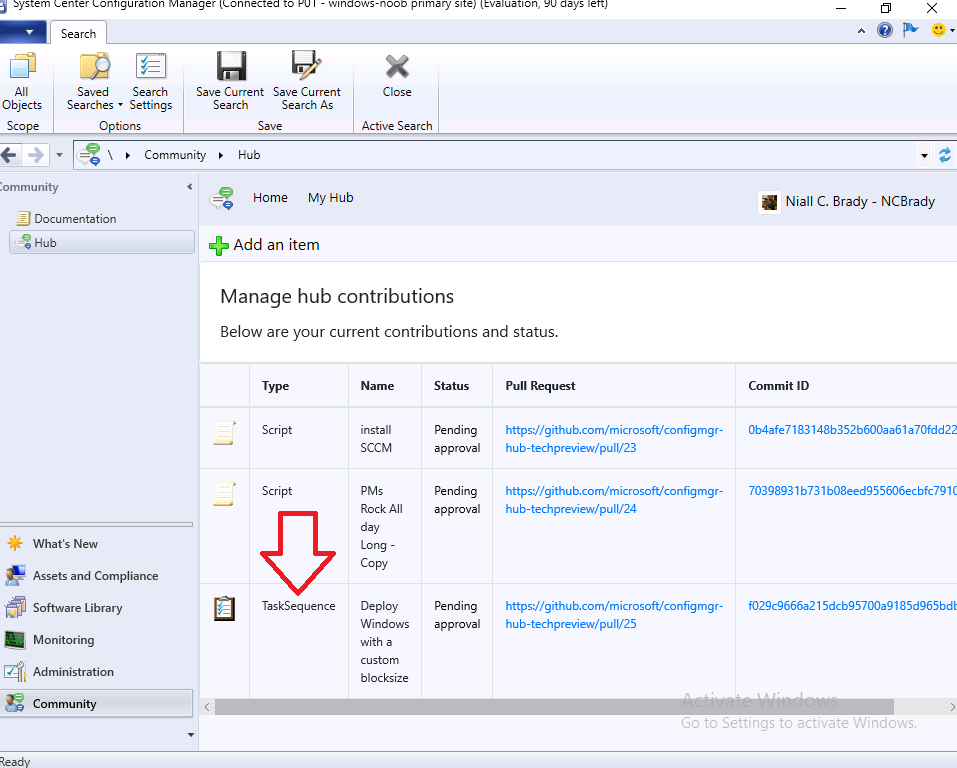Open pull request 25 GitHub link

pos(614,615)
